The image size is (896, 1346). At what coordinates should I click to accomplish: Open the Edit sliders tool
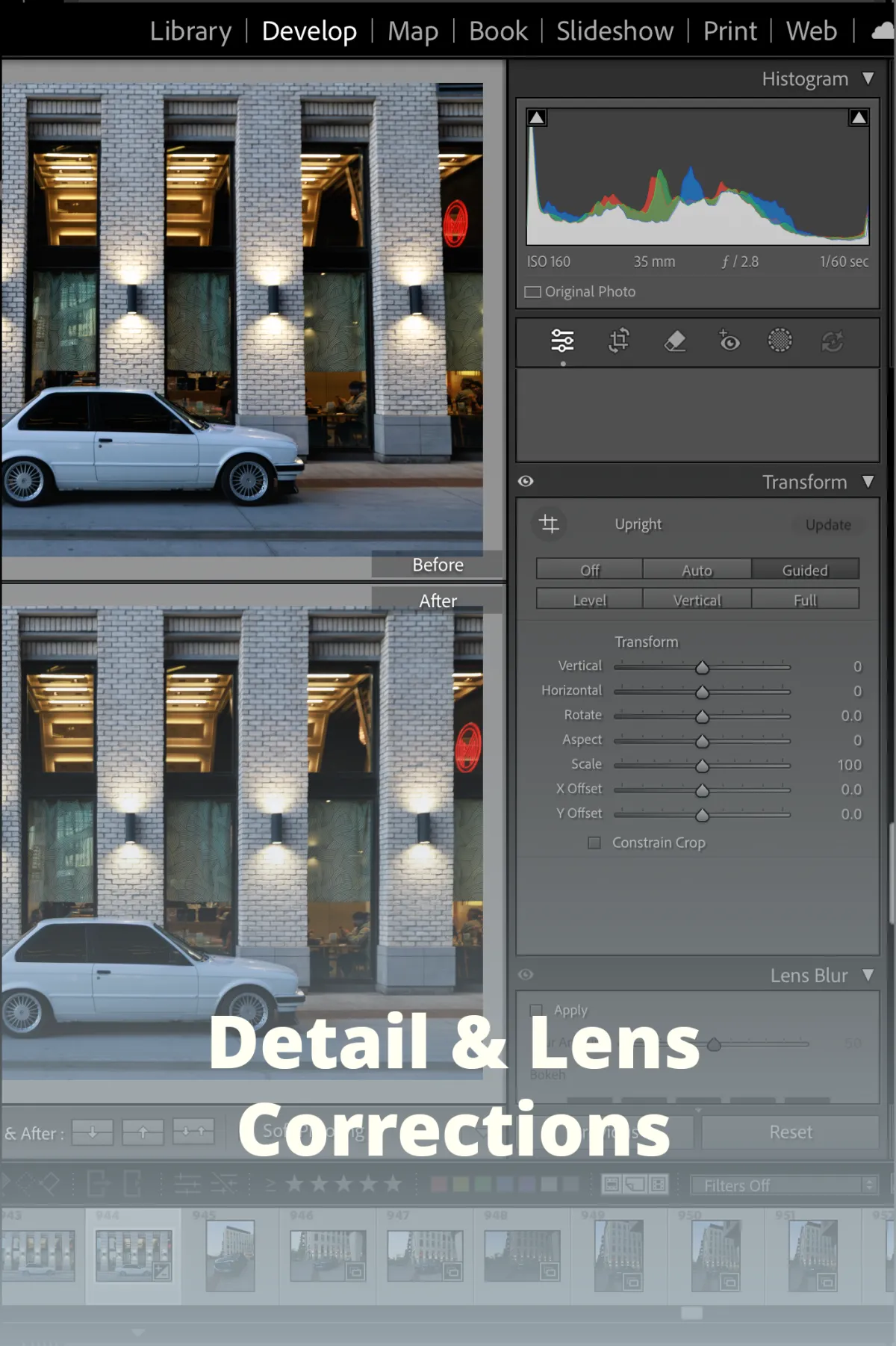pos(562,341)
